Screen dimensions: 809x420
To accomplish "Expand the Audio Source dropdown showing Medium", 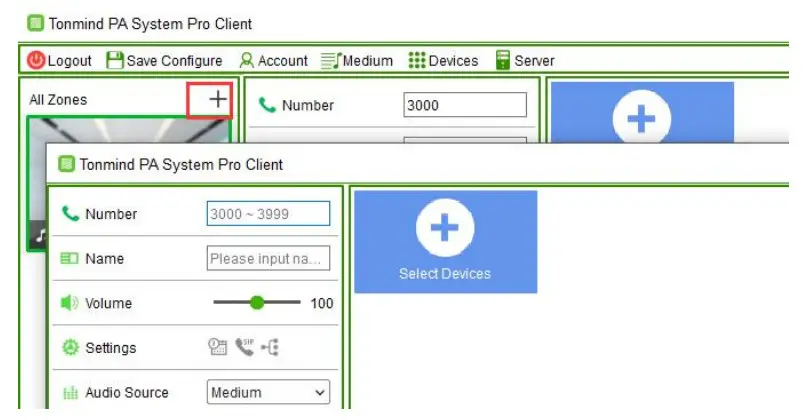I will [268, 392].
